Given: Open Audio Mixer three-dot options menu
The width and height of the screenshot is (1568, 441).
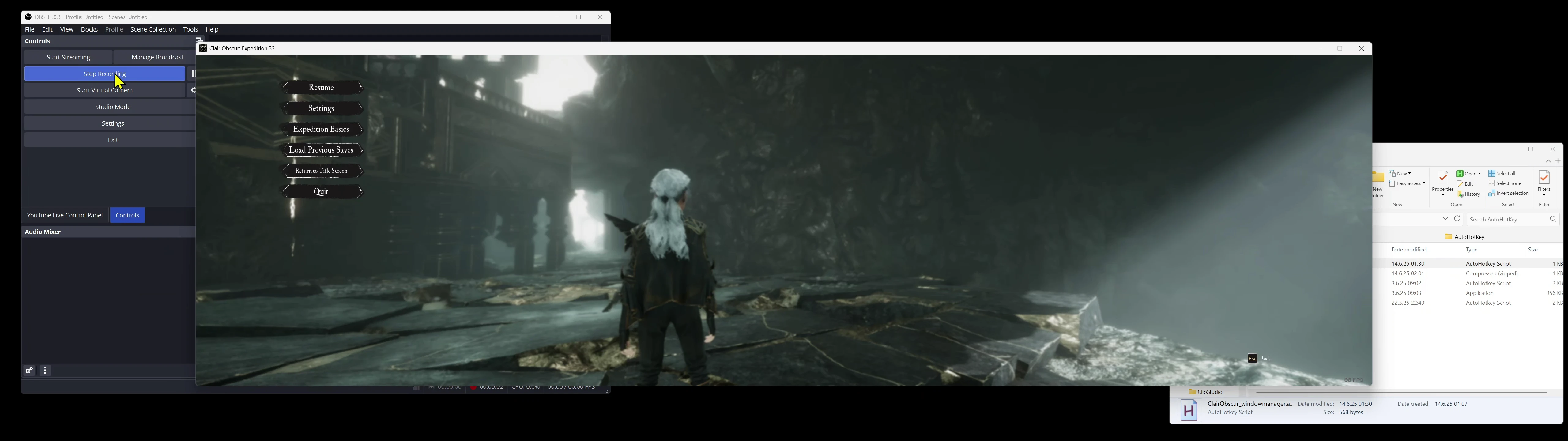Looking at the screenshot, I should pyautogui.click(x=46, y=370).
